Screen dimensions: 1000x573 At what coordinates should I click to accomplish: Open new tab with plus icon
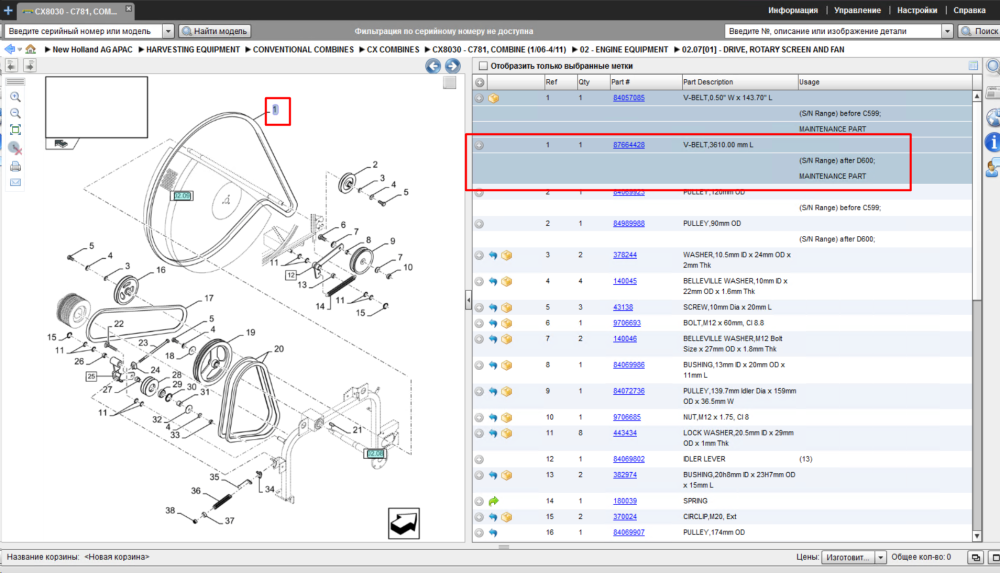coord(8,10)
